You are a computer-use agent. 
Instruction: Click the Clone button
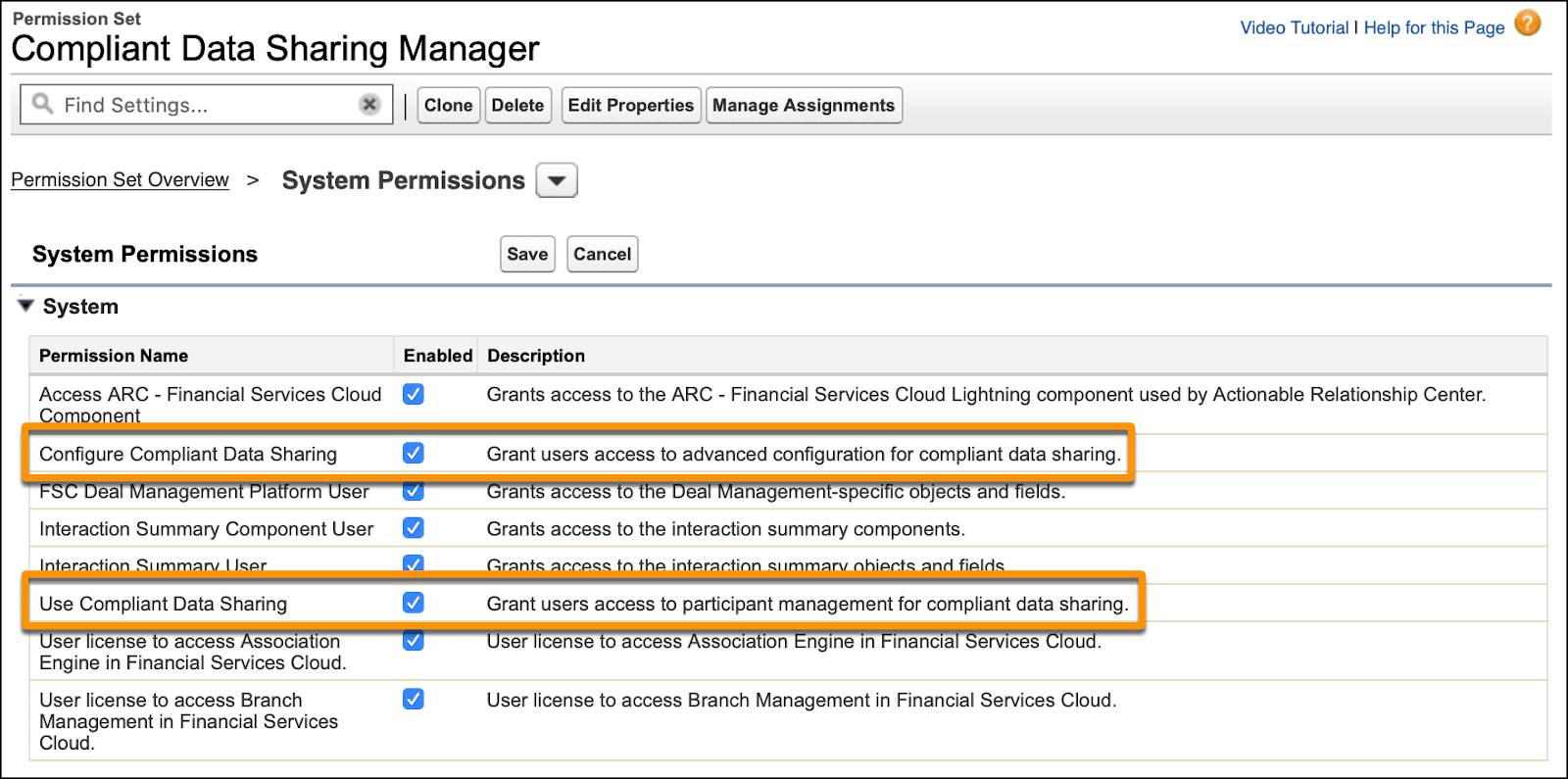(448, 105)
